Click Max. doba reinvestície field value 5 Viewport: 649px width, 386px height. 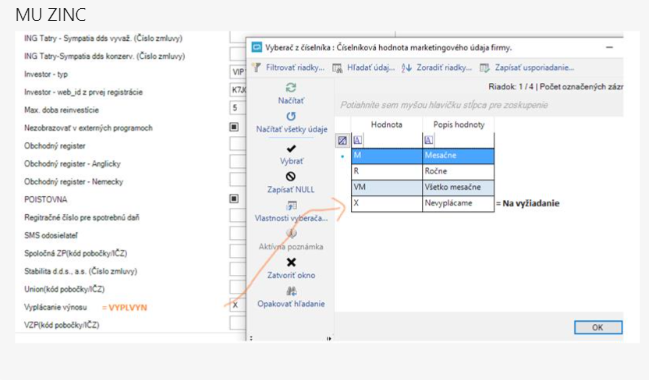(x=238, y=108)
